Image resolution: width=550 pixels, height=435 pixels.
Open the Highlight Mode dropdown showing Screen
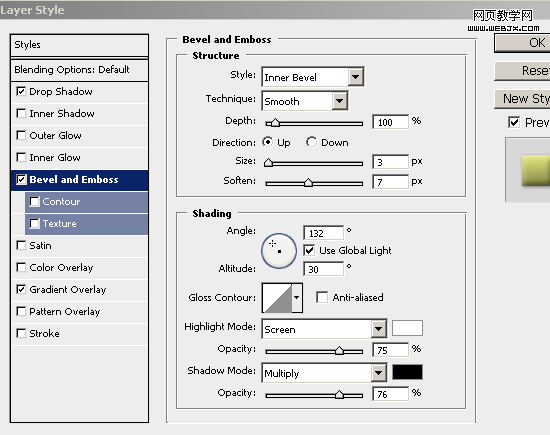324,329
